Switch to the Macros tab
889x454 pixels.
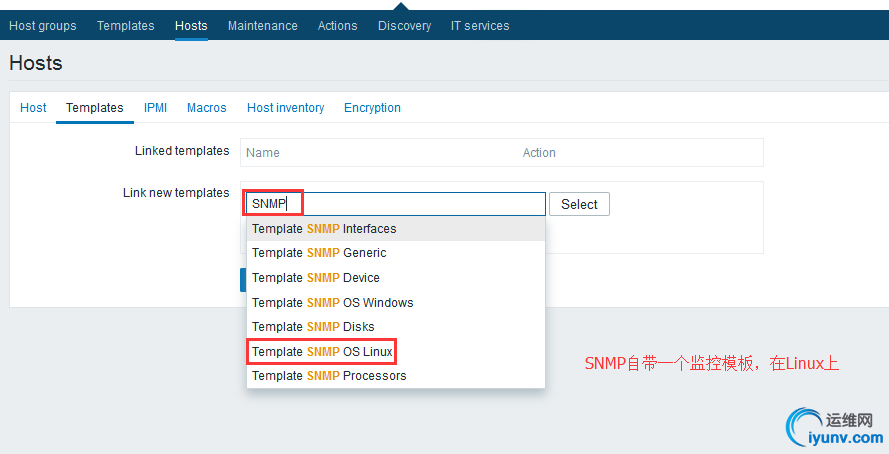(206, 108)
